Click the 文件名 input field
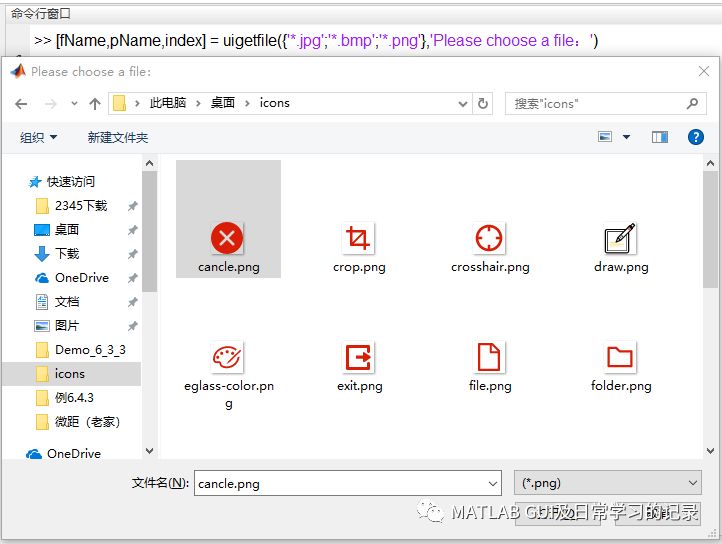The width and height of the screenshot is (722, 544). tap(348, 483)
